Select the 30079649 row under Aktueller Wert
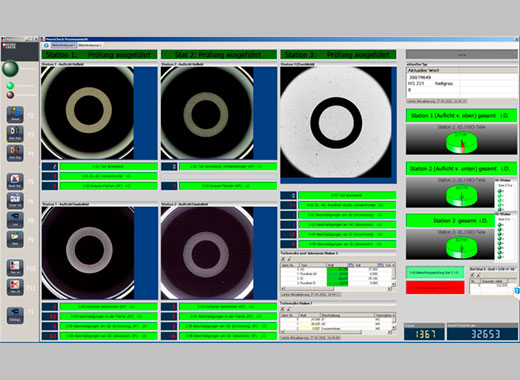The image size is (520, 380). (462, 77)
